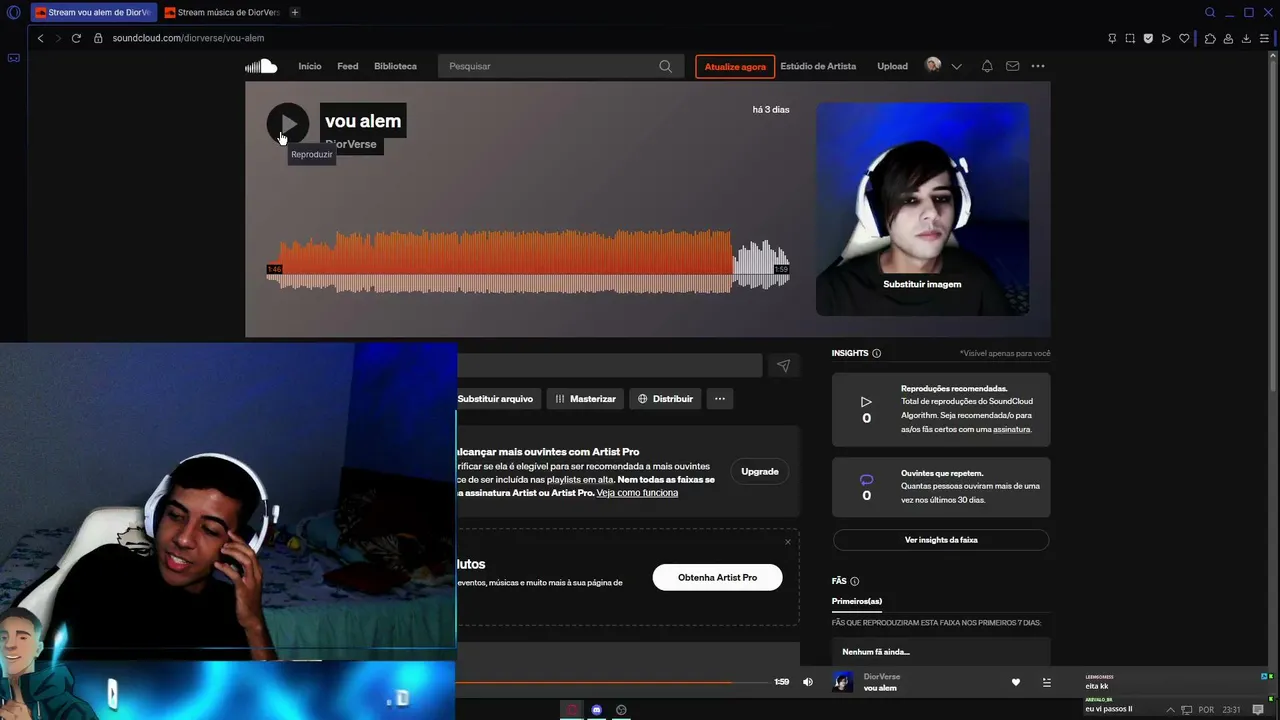The width and height of the screenshot is (1280, 720).
Task: Click the Upgrade button
Action: point(760,471)
